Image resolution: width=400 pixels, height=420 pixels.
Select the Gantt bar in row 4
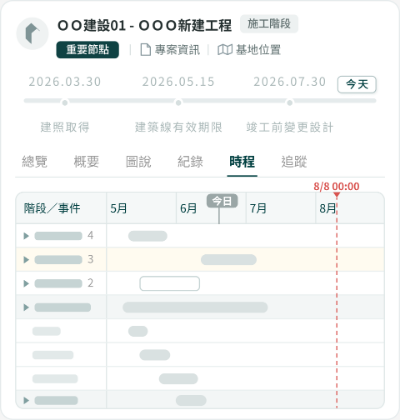[x=148, y=236]
